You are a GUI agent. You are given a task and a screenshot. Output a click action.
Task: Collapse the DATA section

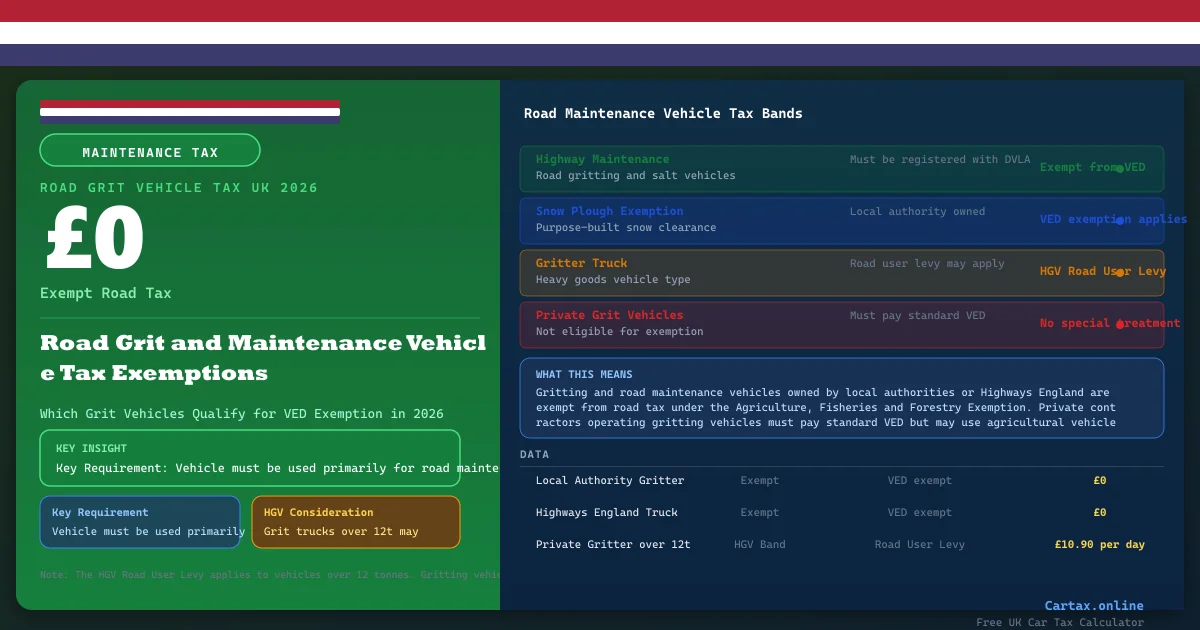534,454
